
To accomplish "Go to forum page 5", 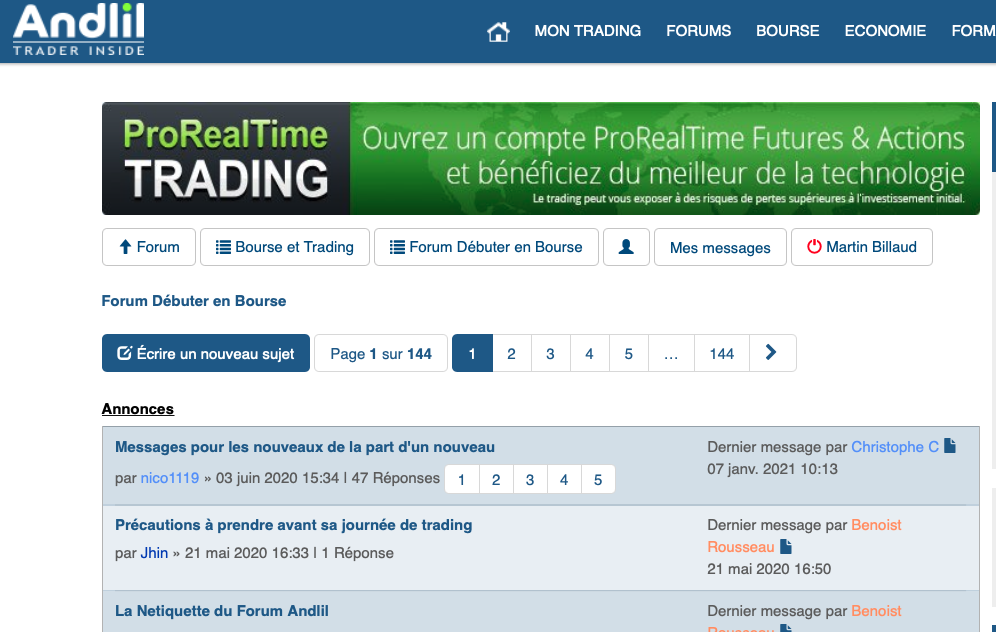I will (x=628, y=353).
